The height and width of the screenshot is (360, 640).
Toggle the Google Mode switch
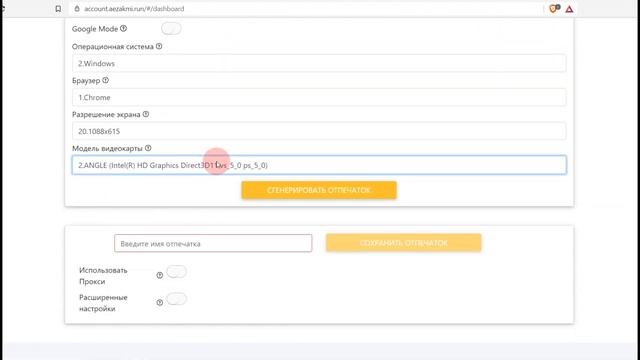(171, 29)
